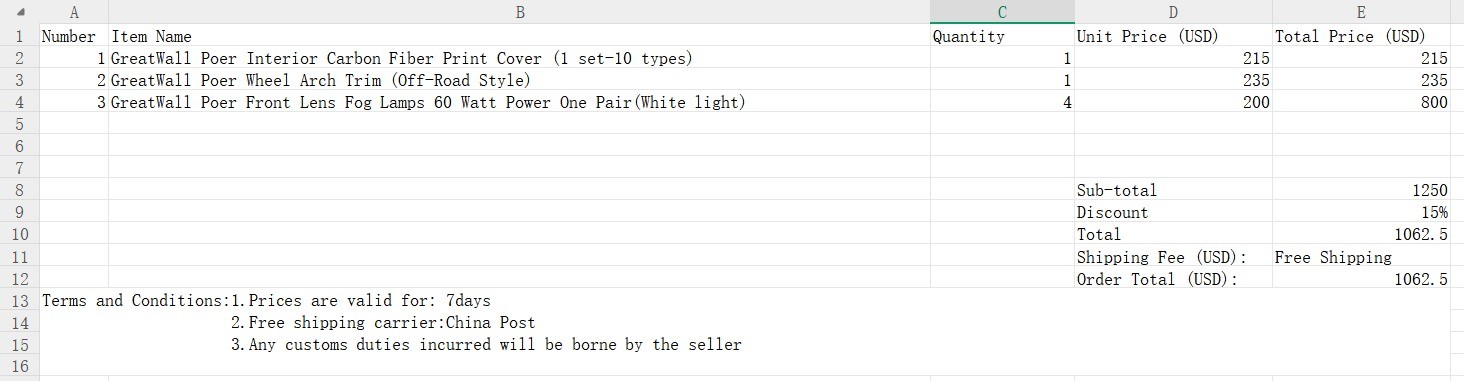
Task: Click the Quantity header cell
Action: point(1002,36)
